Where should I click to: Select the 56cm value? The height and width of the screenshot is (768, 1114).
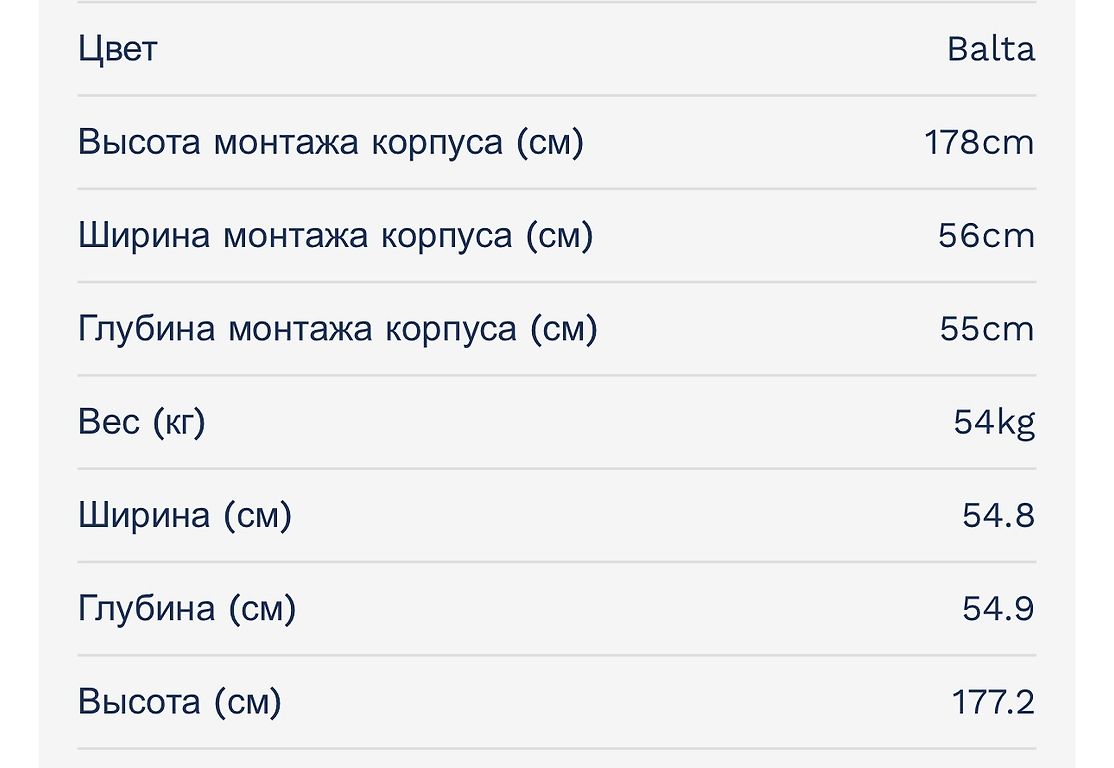pyautogui.click(x=986, y=235)
